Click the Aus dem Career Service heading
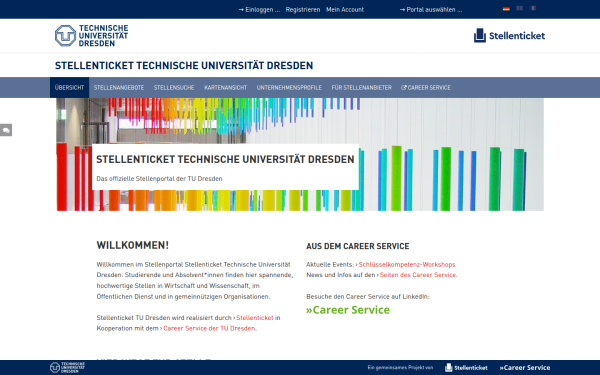 358,246
